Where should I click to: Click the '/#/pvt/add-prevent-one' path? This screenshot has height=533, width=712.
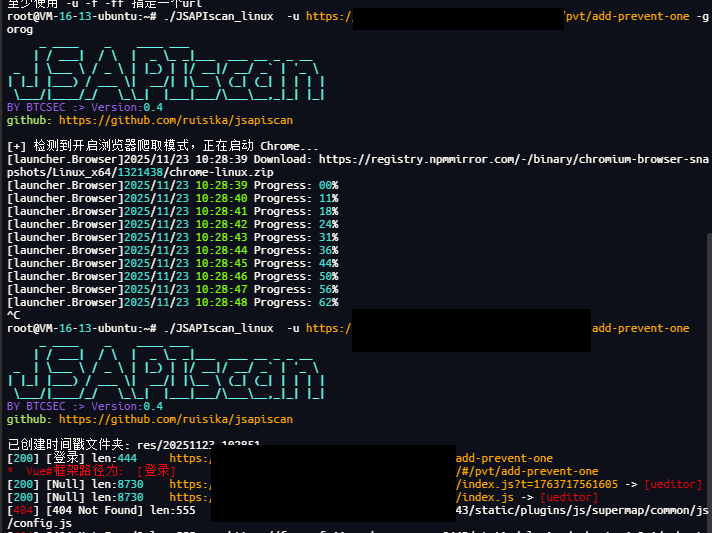(x=527, y=471)
